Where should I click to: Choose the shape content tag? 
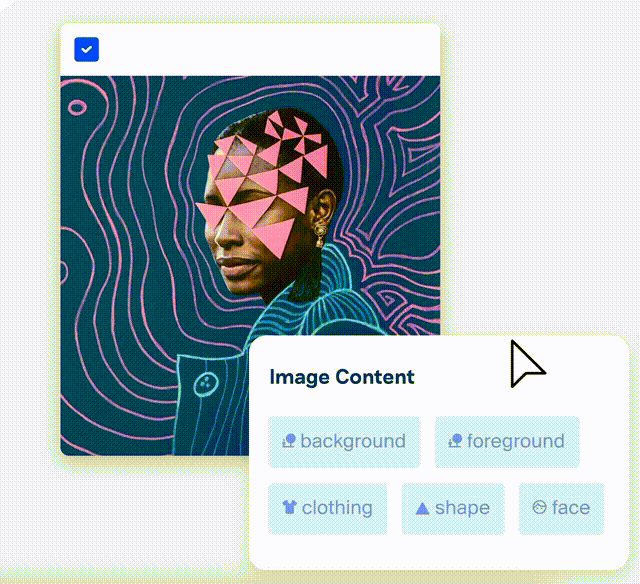[x=453, y=509]
